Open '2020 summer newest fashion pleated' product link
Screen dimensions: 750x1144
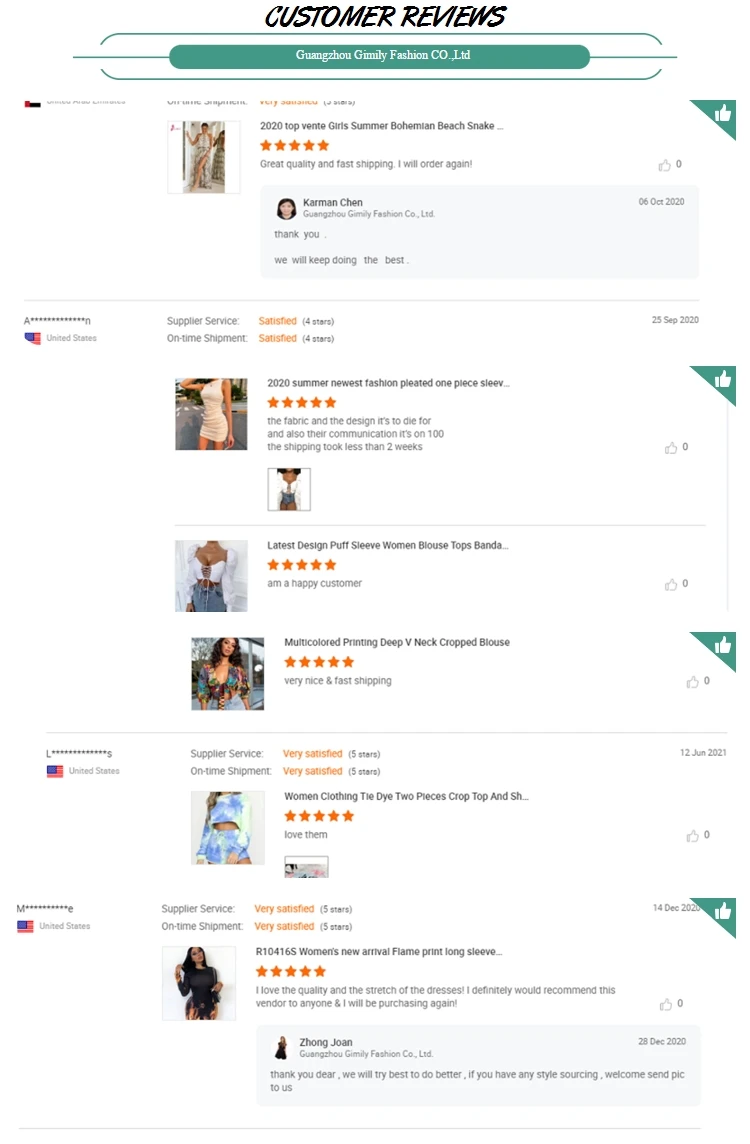[388, 383]
